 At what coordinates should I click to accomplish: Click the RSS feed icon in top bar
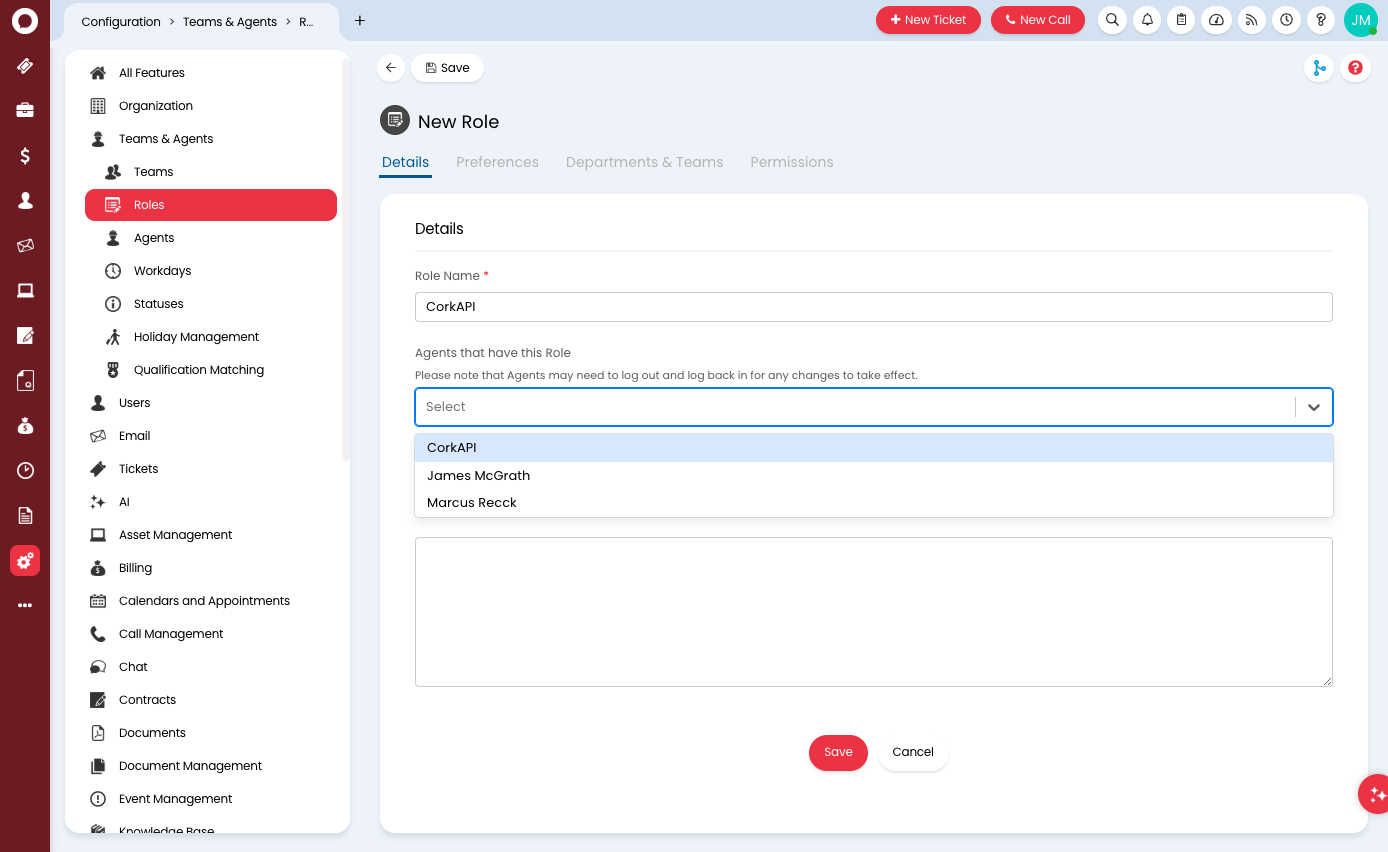click(x=1251, y=20)
